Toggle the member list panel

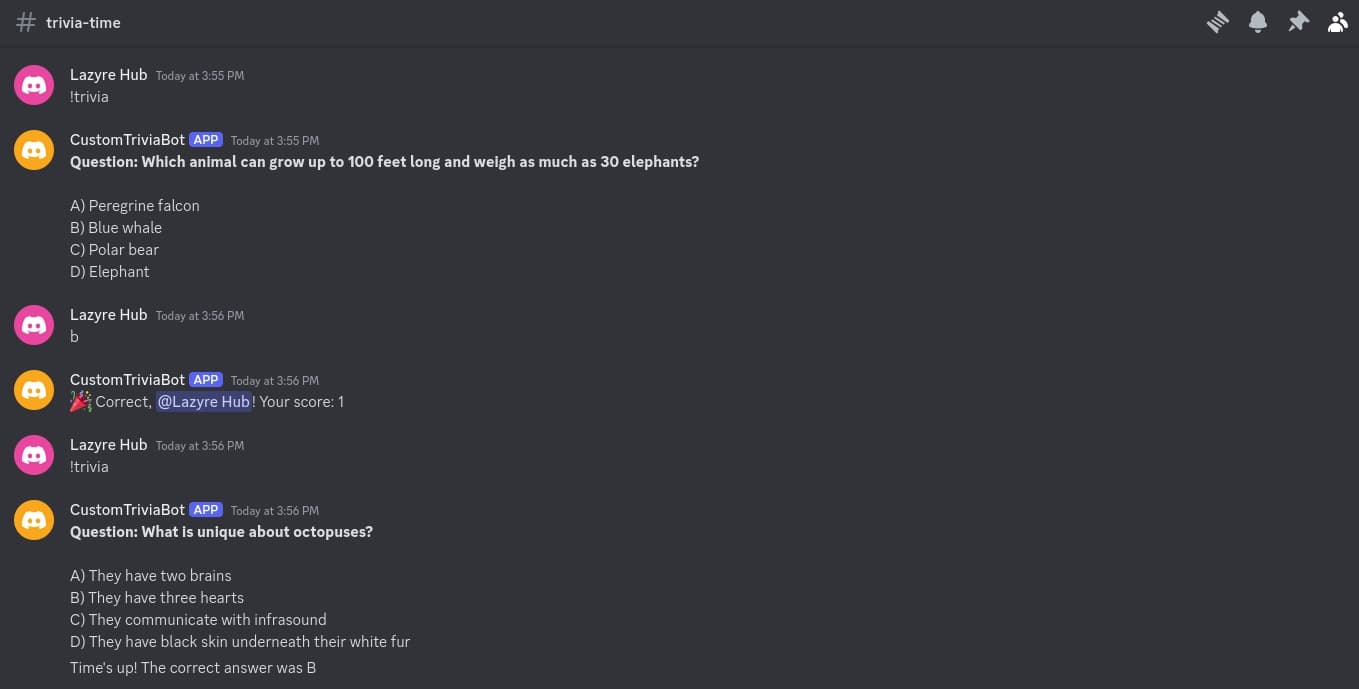click(1338, 21)
